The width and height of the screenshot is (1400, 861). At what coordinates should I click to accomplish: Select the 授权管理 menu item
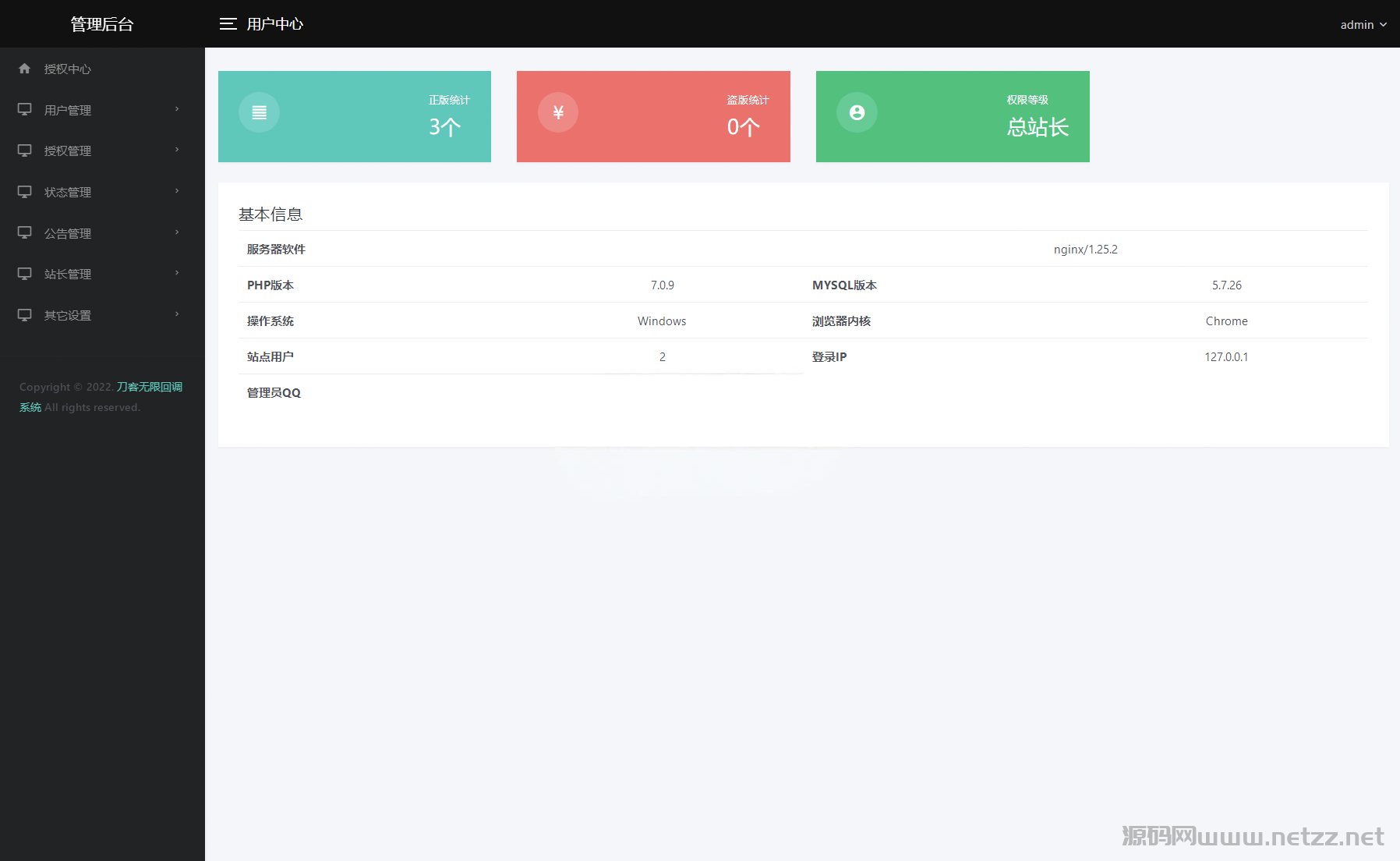[x=102, y=151]
